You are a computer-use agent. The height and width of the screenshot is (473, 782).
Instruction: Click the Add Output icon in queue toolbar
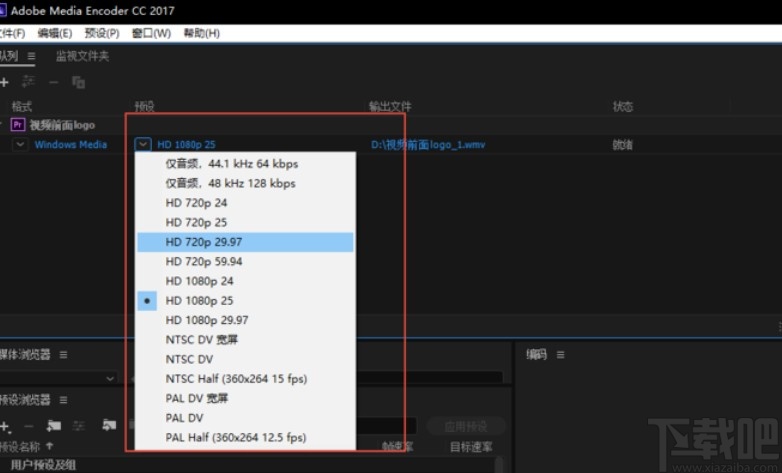click(x=28, y=82)
